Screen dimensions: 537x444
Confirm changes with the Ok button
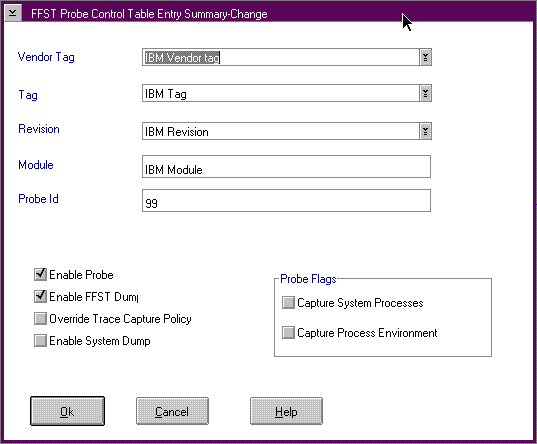click(x=67, y=411)
